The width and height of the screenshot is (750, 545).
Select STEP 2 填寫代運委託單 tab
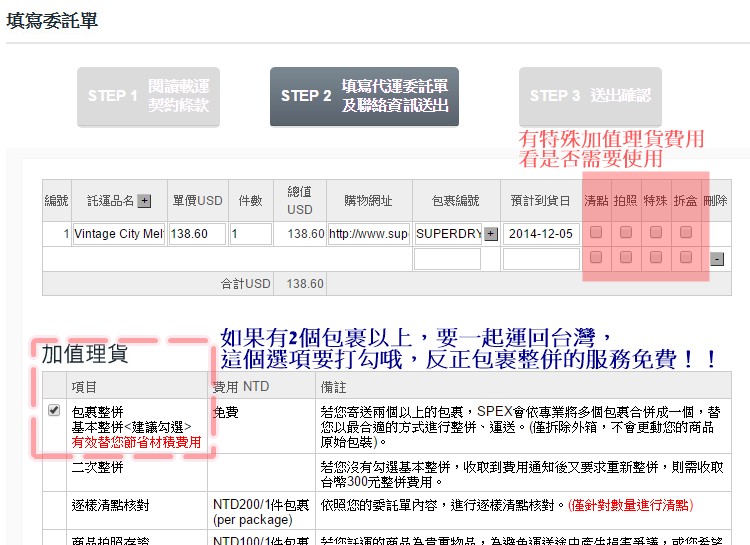pos(364,96)
